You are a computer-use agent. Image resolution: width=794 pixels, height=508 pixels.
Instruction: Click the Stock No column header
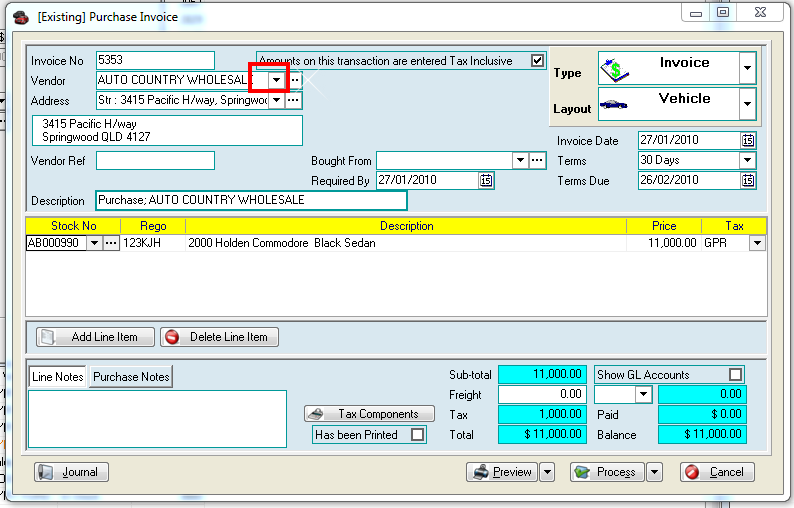point(73,226)
